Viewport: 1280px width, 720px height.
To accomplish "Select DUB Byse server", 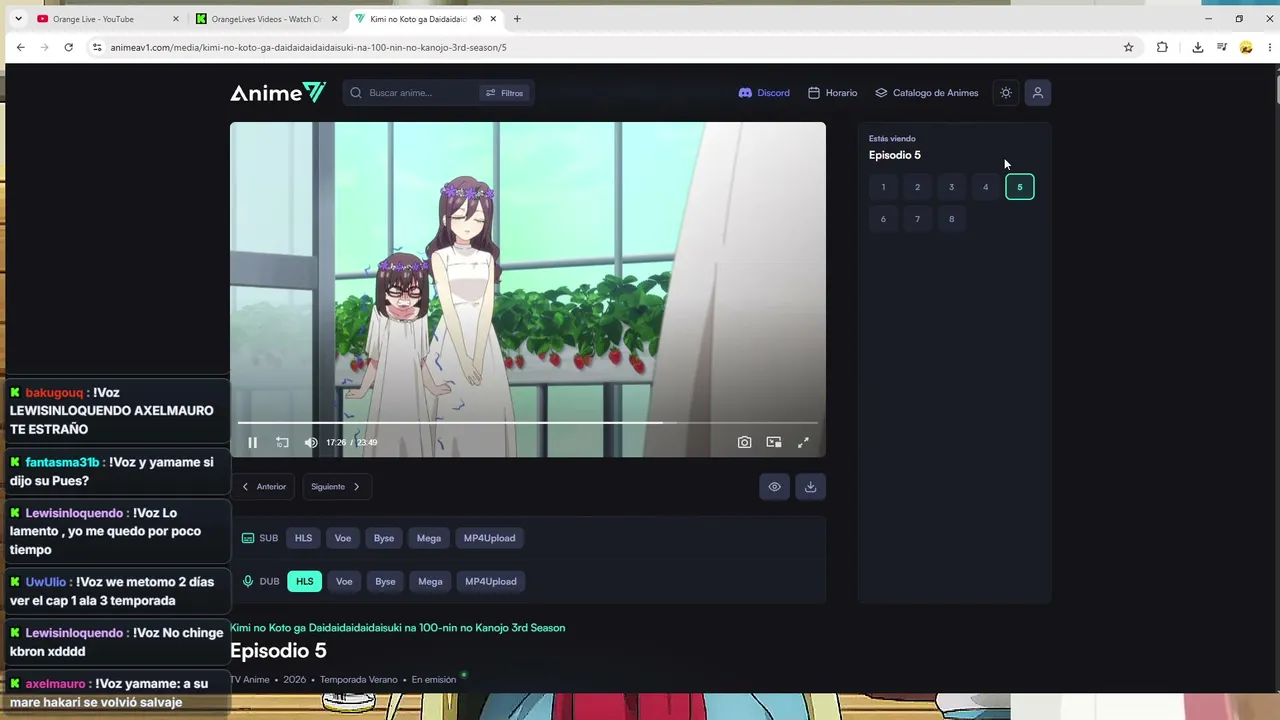I will pos(385,581).
